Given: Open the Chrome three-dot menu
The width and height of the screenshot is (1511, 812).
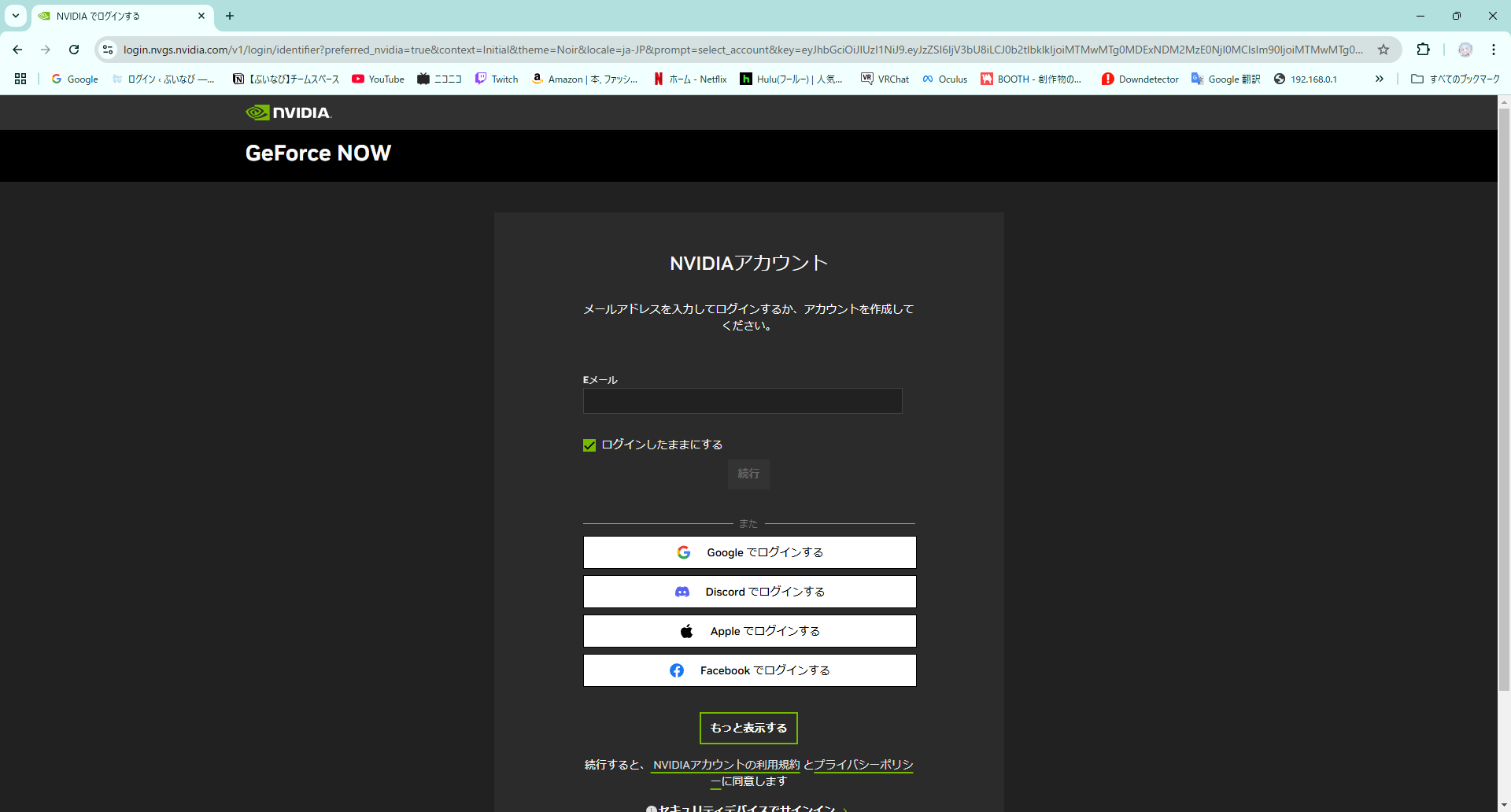Looking at the screenshot, I should coord(1494,49).
